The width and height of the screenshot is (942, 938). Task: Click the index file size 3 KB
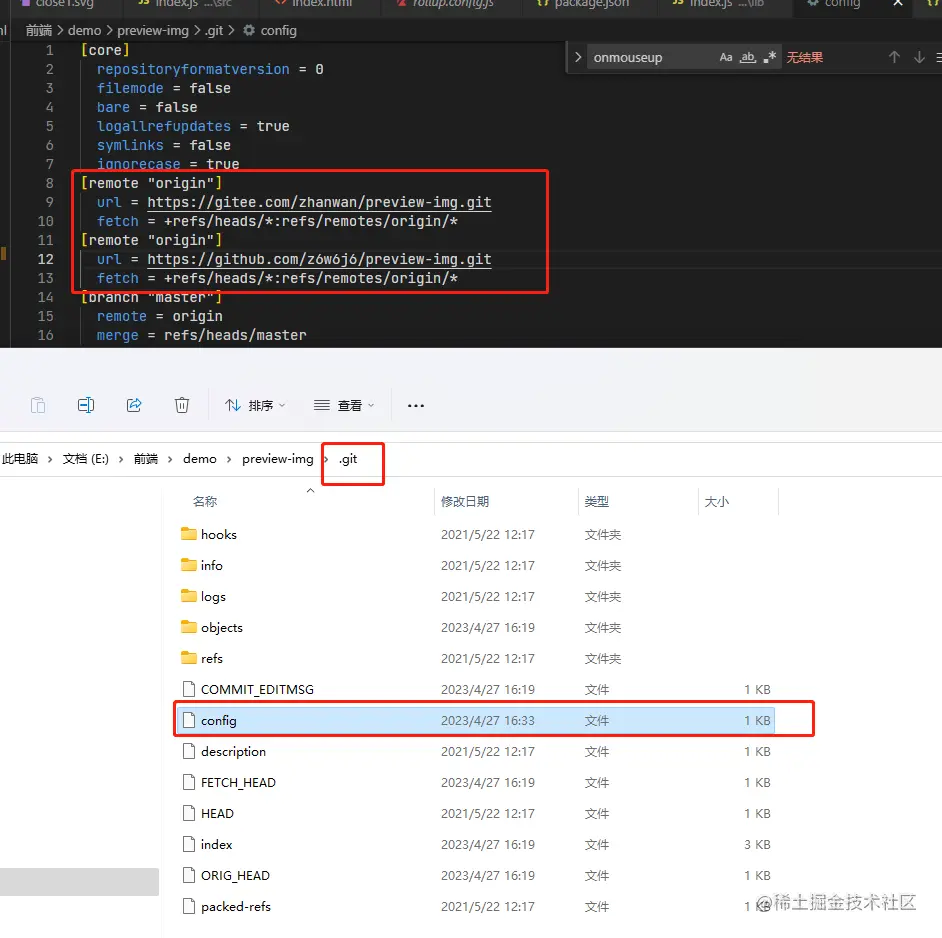757,845
